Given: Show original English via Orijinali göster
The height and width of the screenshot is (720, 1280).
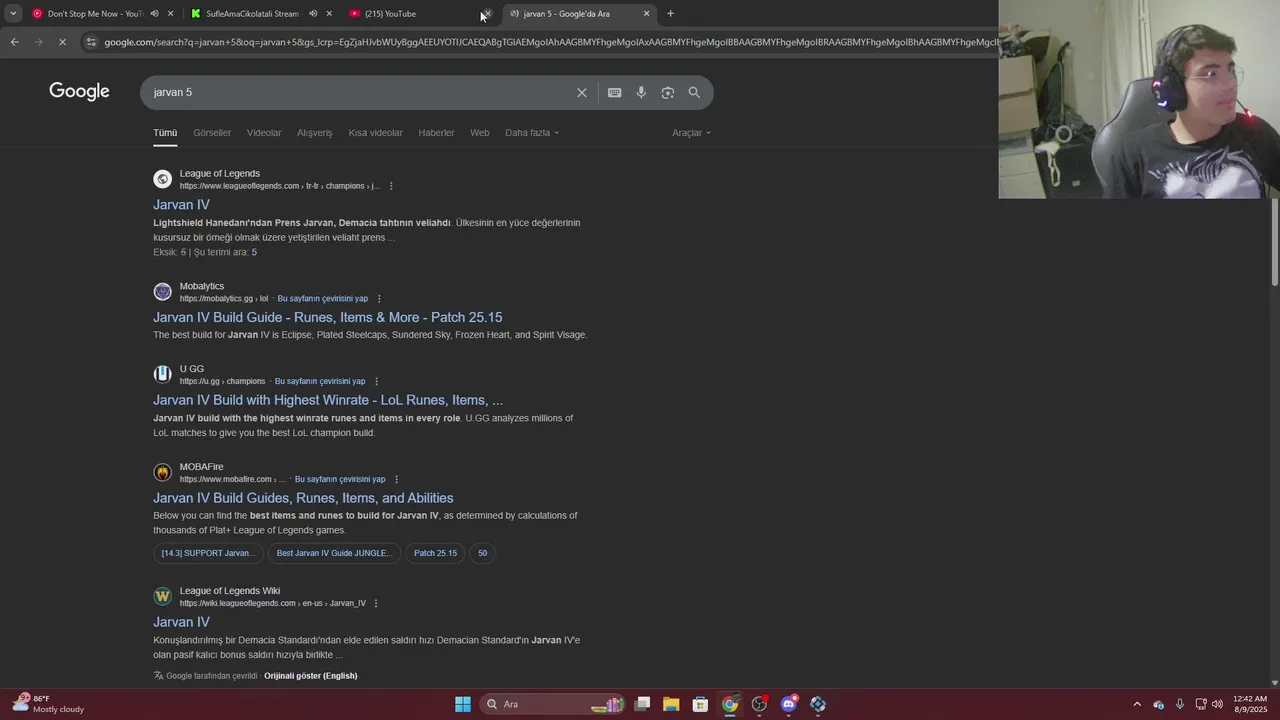Looking at the screenshot, I should tap(310, 676).
